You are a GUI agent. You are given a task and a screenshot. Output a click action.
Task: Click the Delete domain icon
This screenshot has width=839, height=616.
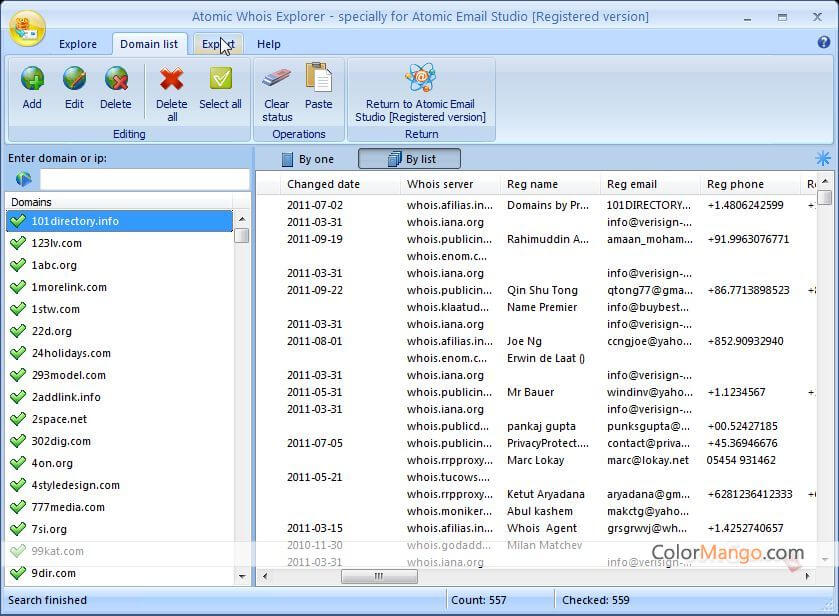pos(116,80)
